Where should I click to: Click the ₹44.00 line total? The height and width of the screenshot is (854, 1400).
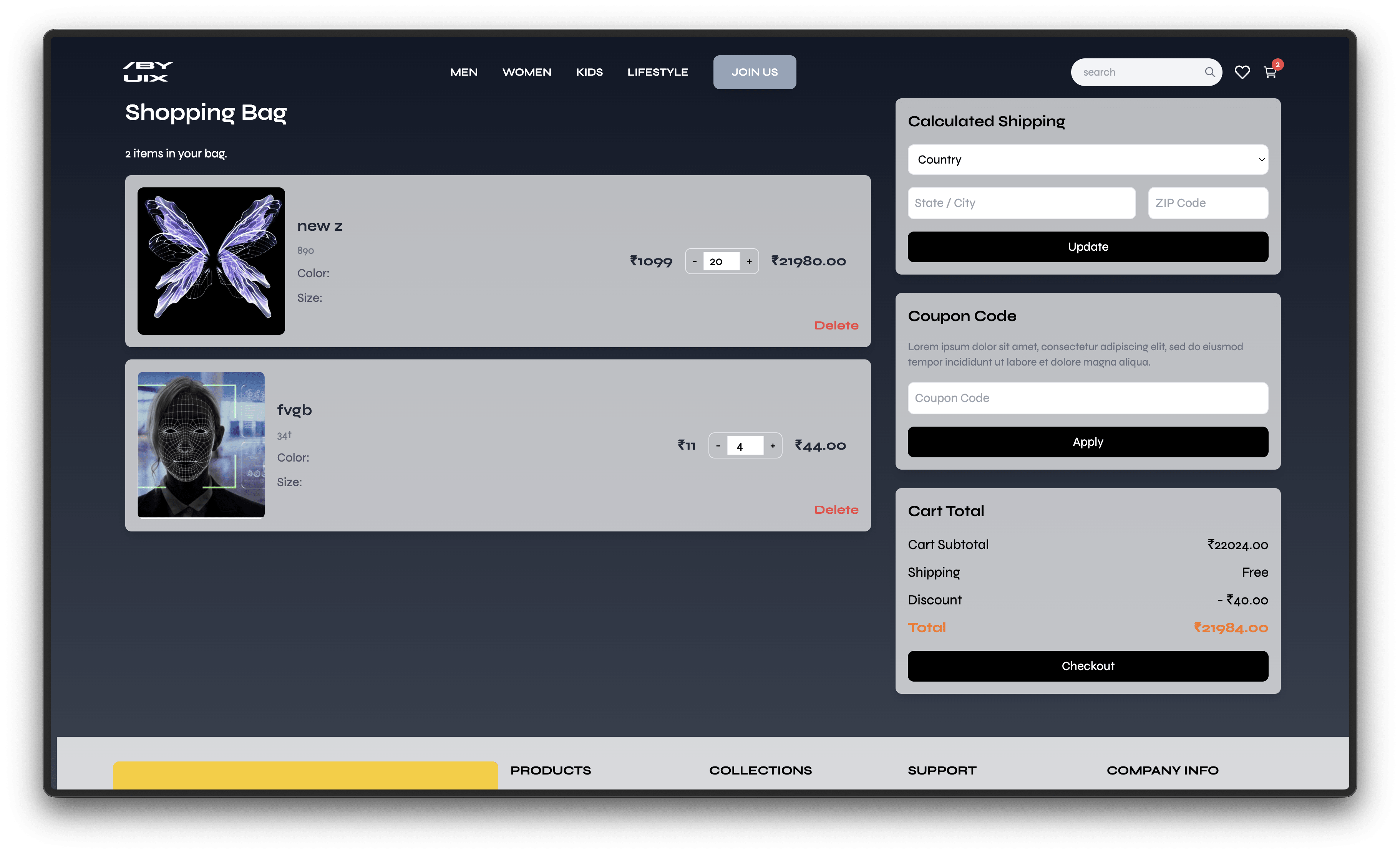821,446
